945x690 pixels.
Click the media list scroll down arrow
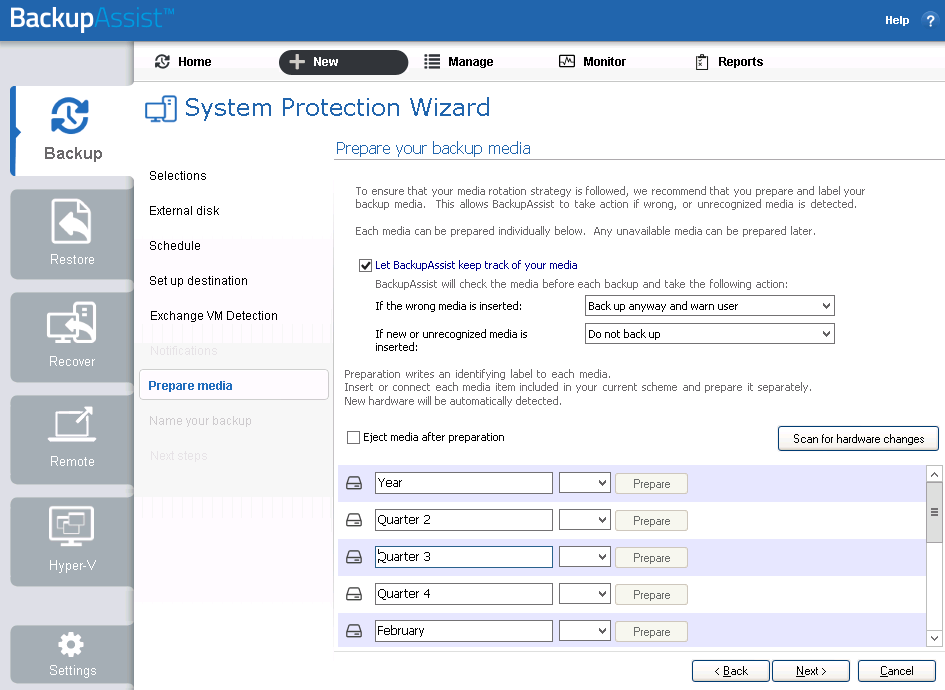934,638
